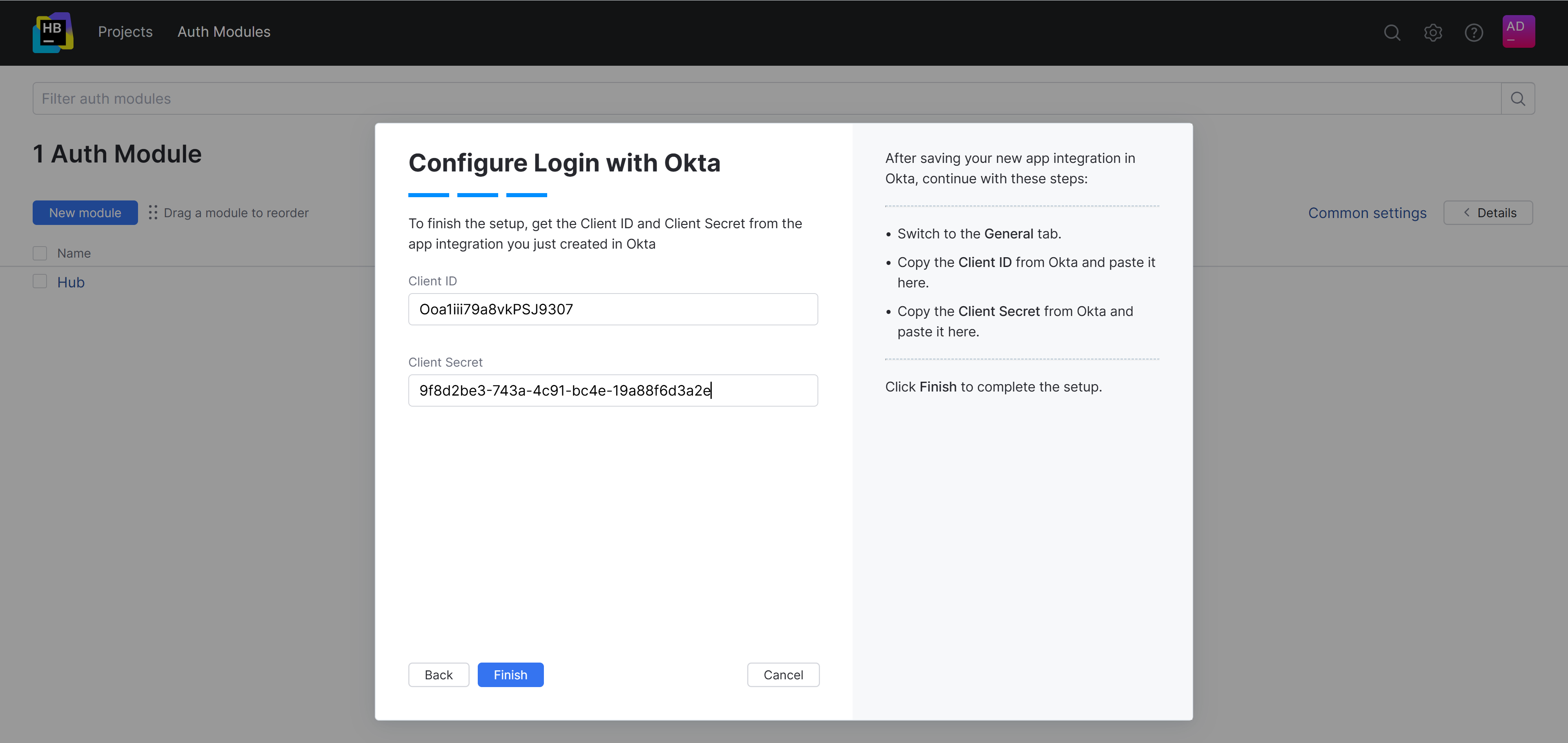The width and height of the screenshot is (1568, 743).
Task: Open the settings gear icon
Action: [x=1433, y=33]
